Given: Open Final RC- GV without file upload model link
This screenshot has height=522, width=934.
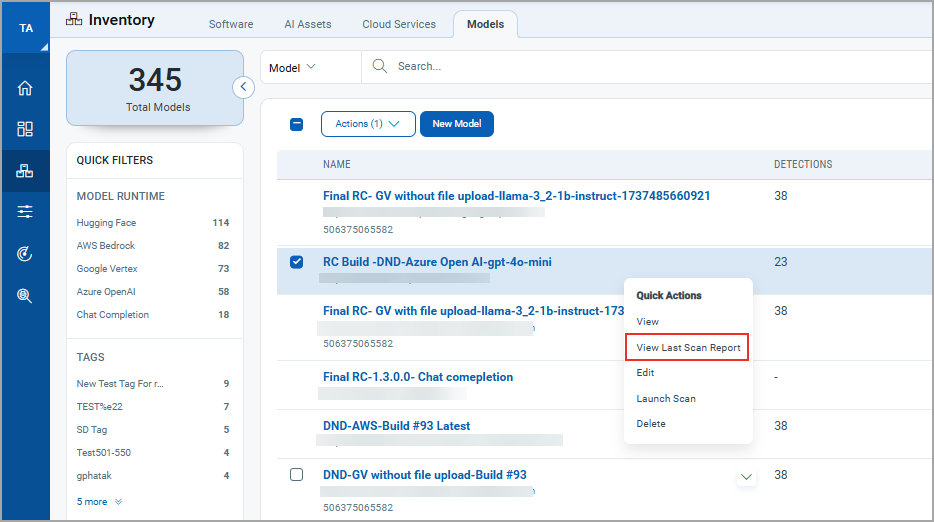Looking at the screenshot, I should click(x=516, y=196).
